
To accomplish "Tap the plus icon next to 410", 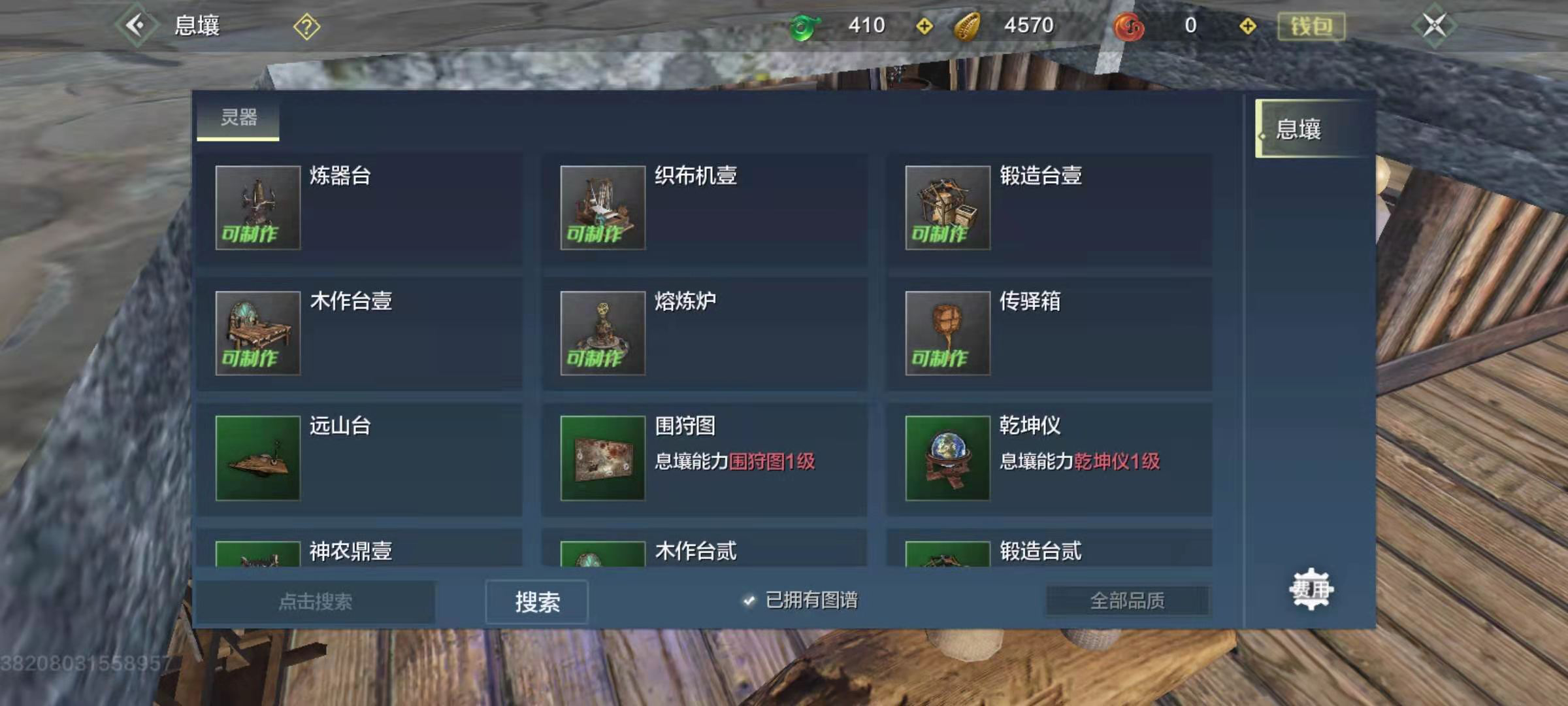I will pos(924,26).
